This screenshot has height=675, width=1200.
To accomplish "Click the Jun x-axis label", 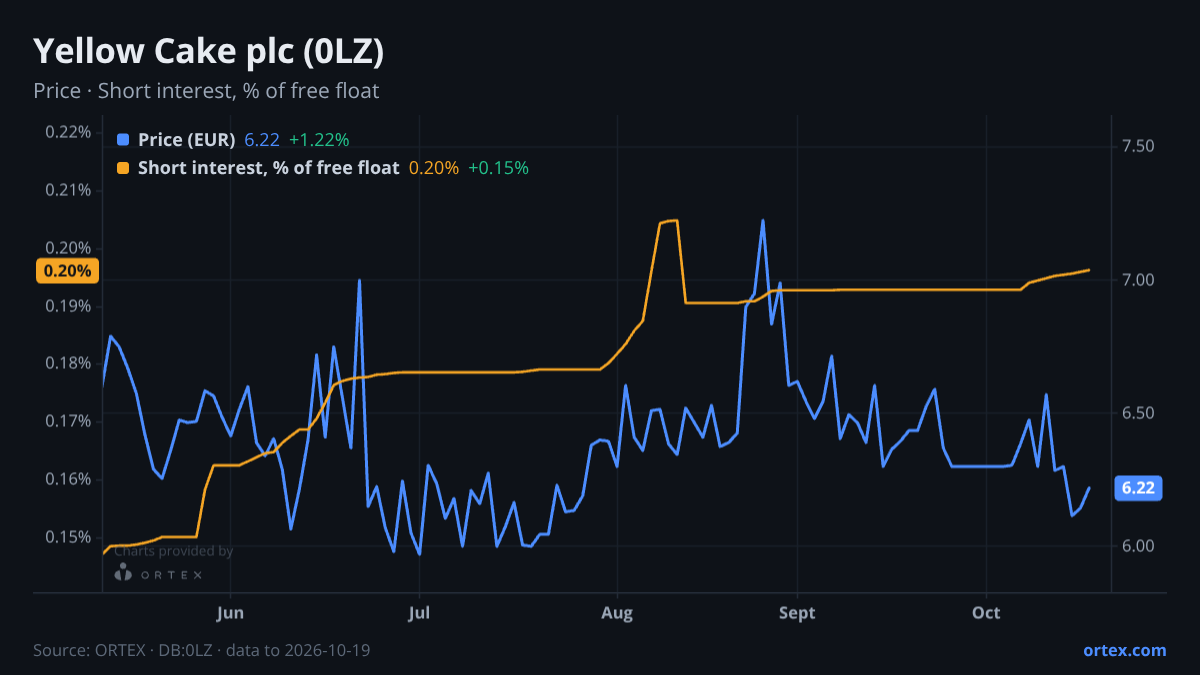I will (230, 612).
